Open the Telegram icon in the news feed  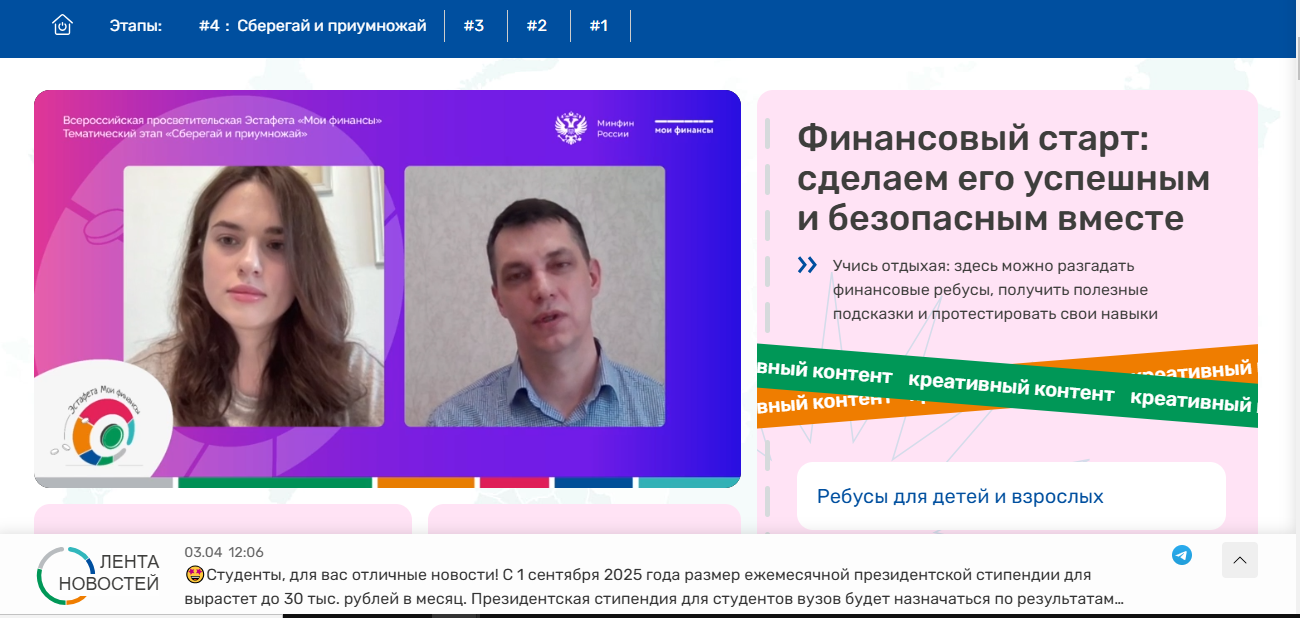click(1182, 556)
